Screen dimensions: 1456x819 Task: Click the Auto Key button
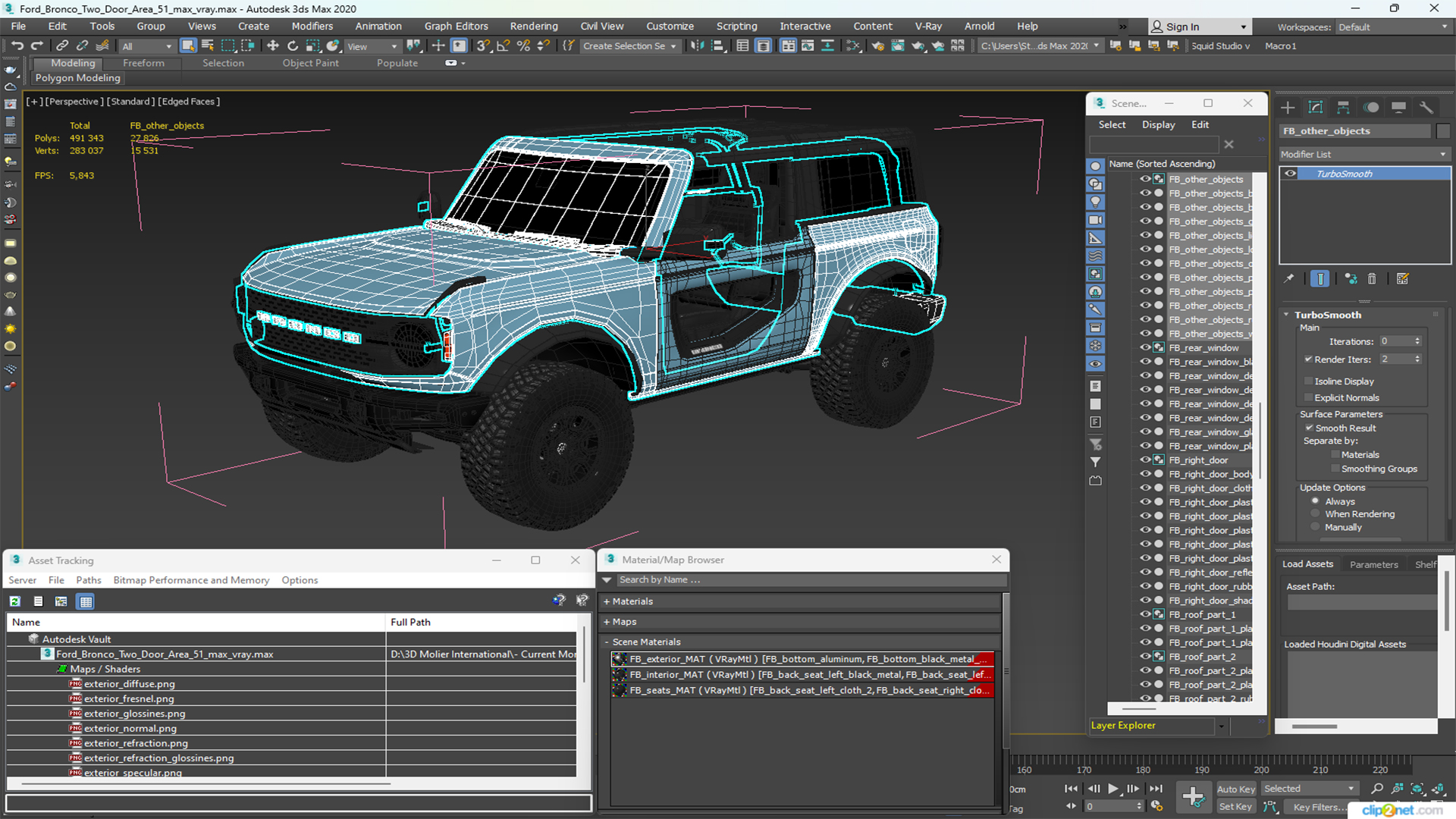[x=1236, y=789]
